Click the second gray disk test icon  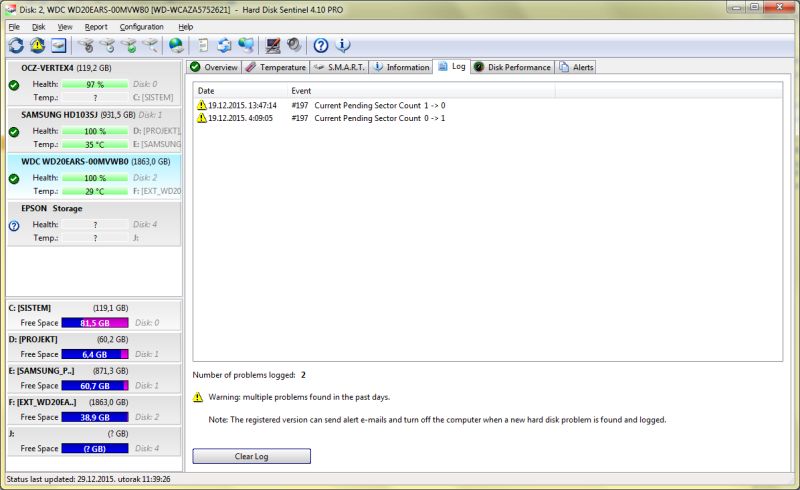coord(108,45)
